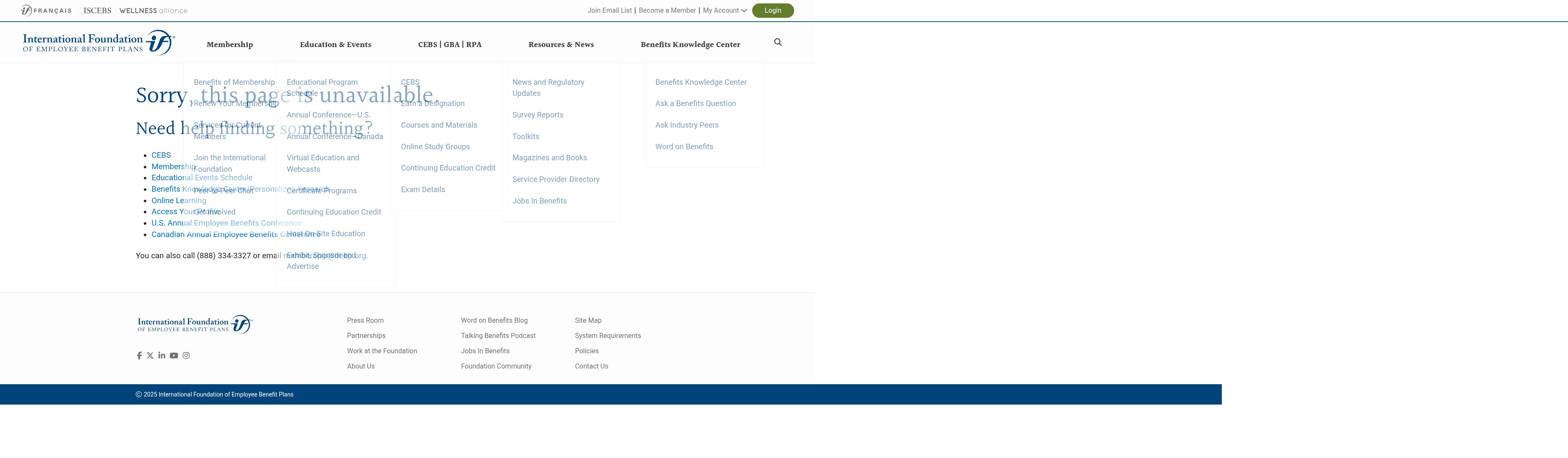
Task: Select Online Study Groups menu item
Action: (435, 147)
